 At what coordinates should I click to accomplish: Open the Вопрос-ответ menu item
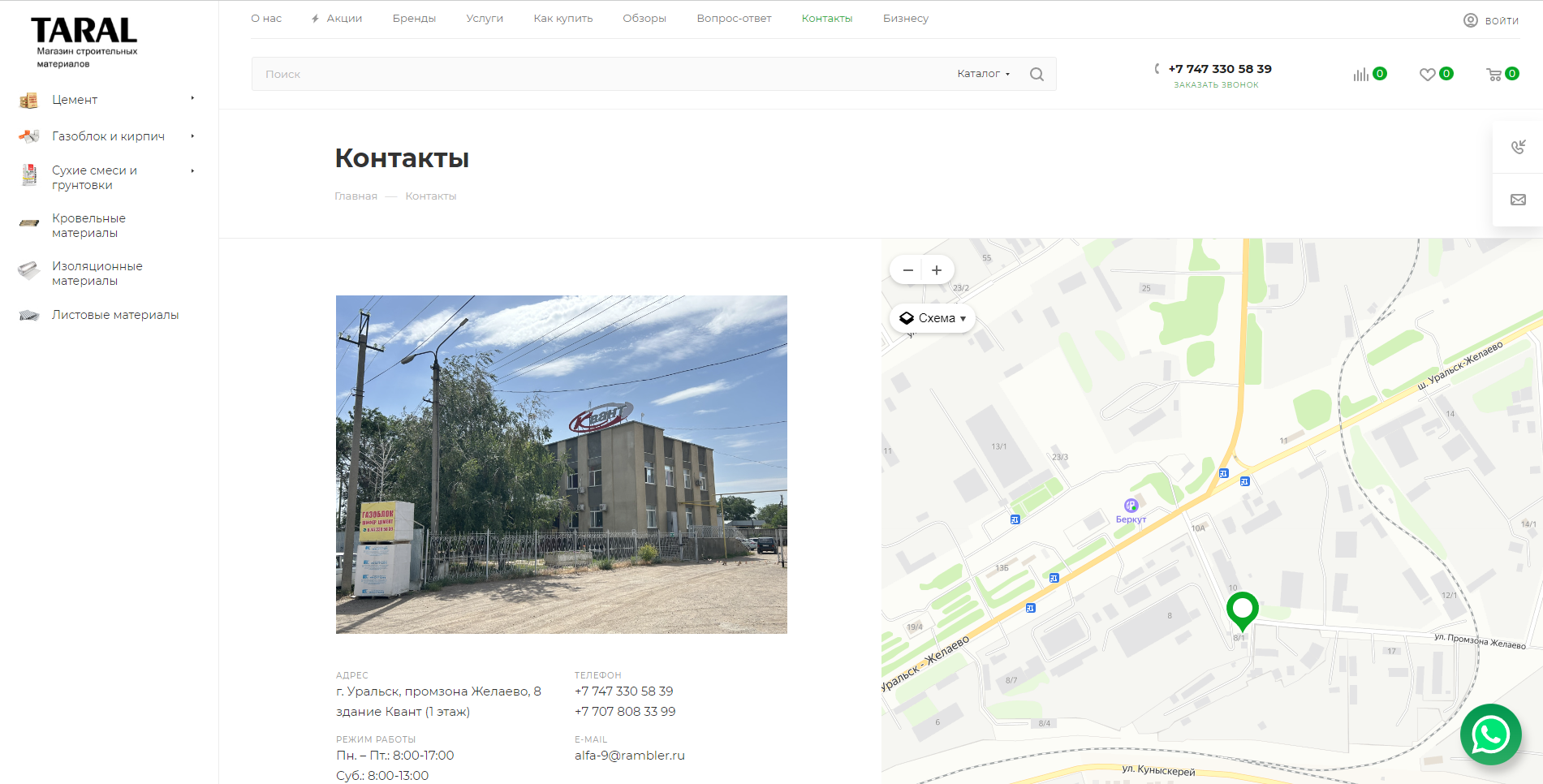tap(734, 19)
